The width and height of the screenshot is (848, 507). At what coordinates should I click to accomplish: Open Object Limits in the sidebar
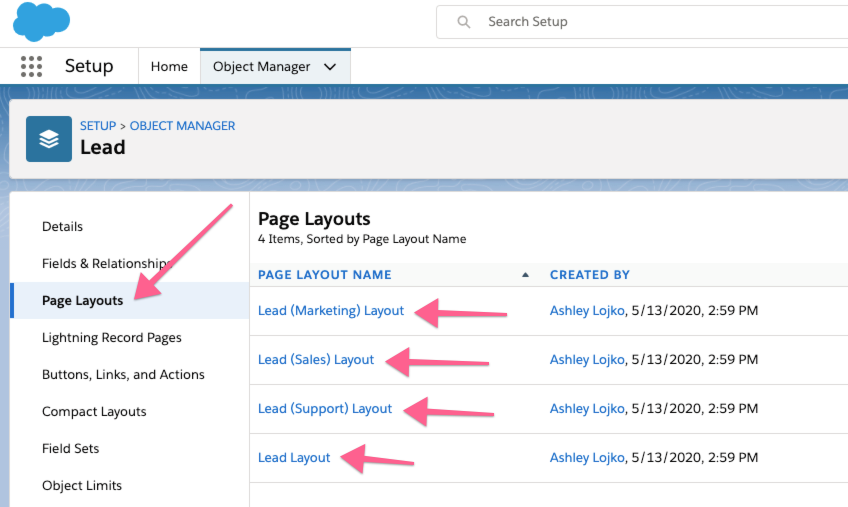tap(82, 485)
